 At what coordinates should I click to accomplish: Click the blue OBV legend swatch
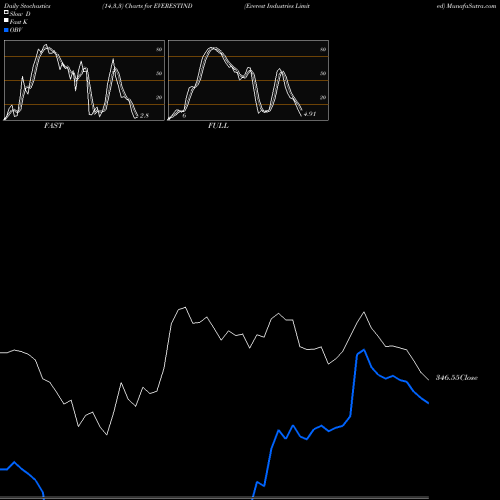[x=6, y=30]
